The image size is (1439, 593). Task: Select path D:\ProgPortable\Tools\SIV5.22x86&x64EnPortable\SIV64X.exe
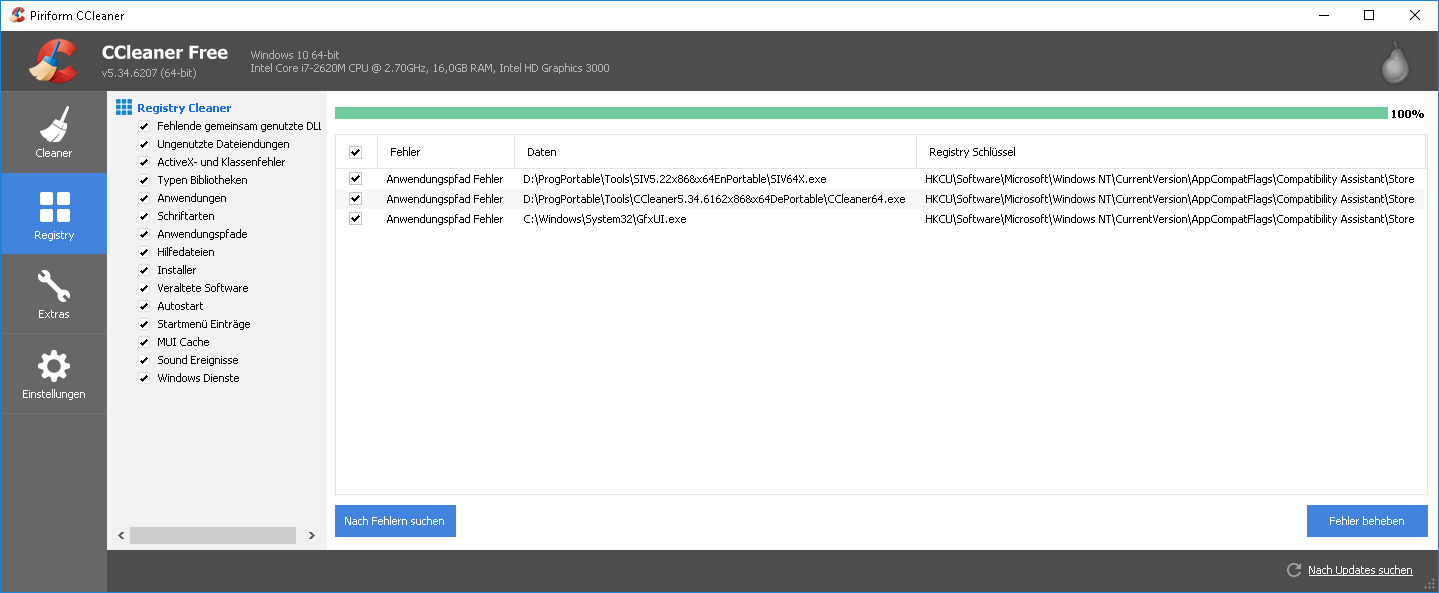[675, 179]
